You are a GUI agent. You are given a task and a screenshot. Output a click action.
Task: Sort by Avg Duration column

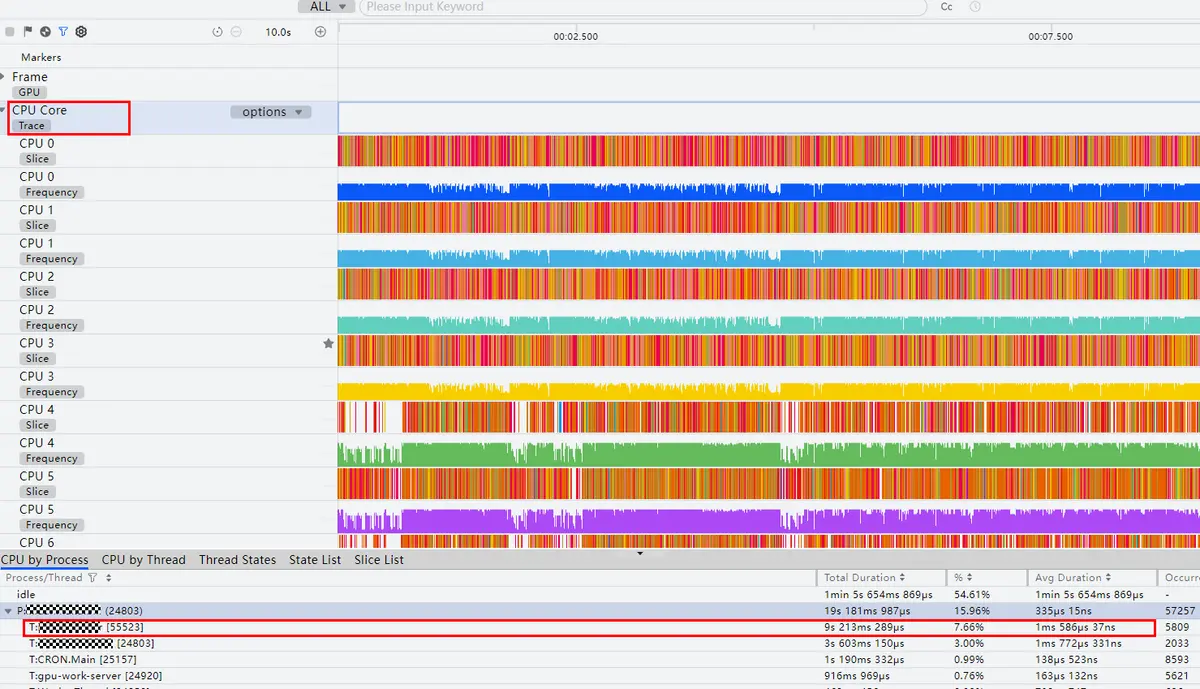pos(1108,578)
